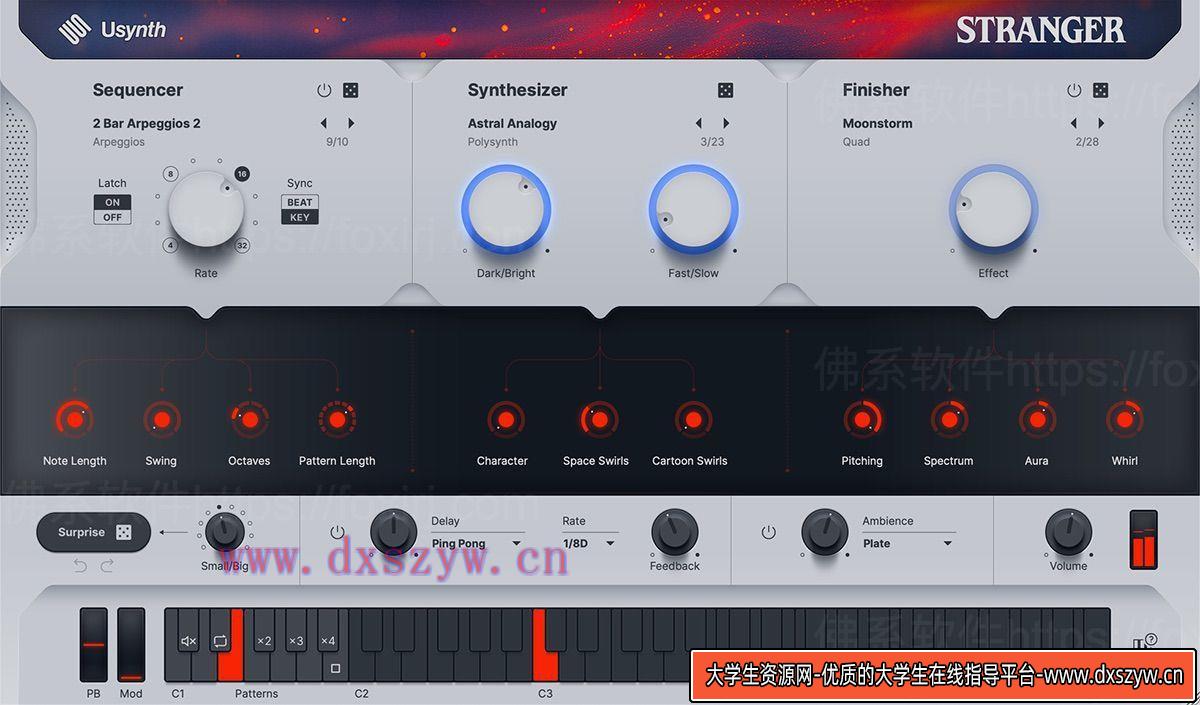Click the redo arrow below Surprise
Viewport: 1200px width, 705px height.
pos(107,566)
